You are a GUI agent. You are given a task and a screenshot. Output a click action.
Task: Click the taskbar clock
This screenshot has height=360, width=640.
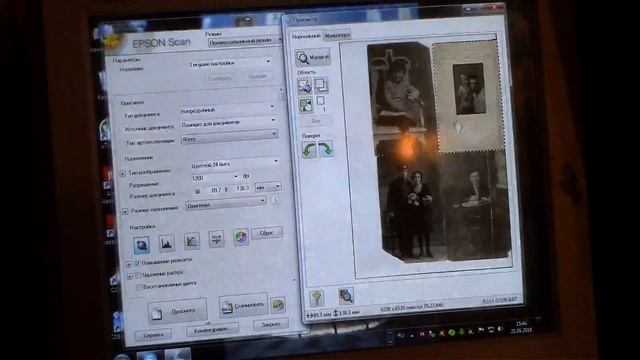coord(521,327)
